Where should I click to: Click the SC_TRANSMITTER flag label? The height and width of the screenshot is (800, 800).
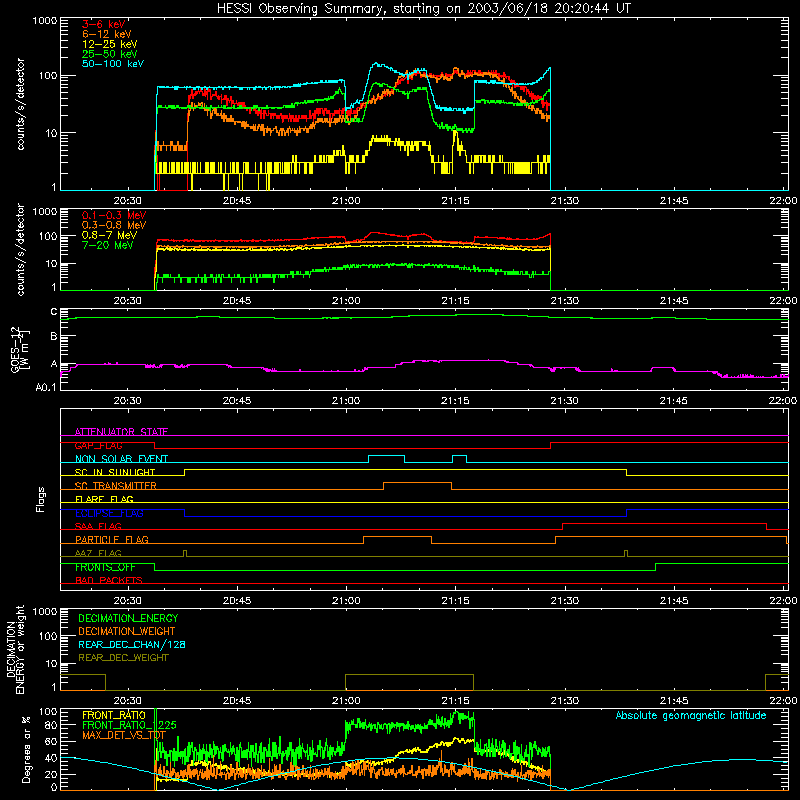point(116,486)
